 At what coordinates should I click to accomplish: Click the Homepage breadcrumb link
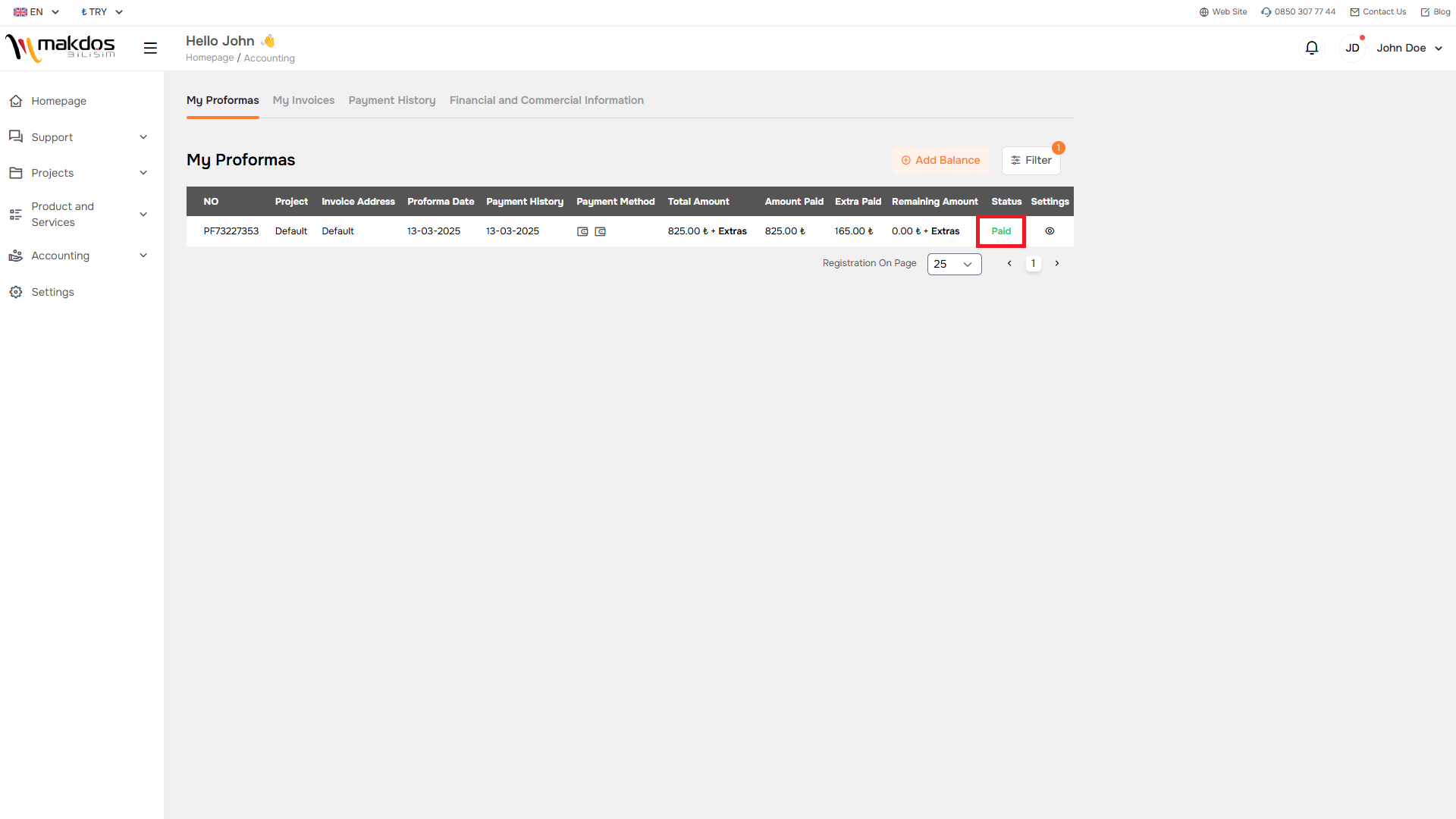coord(209,58)
